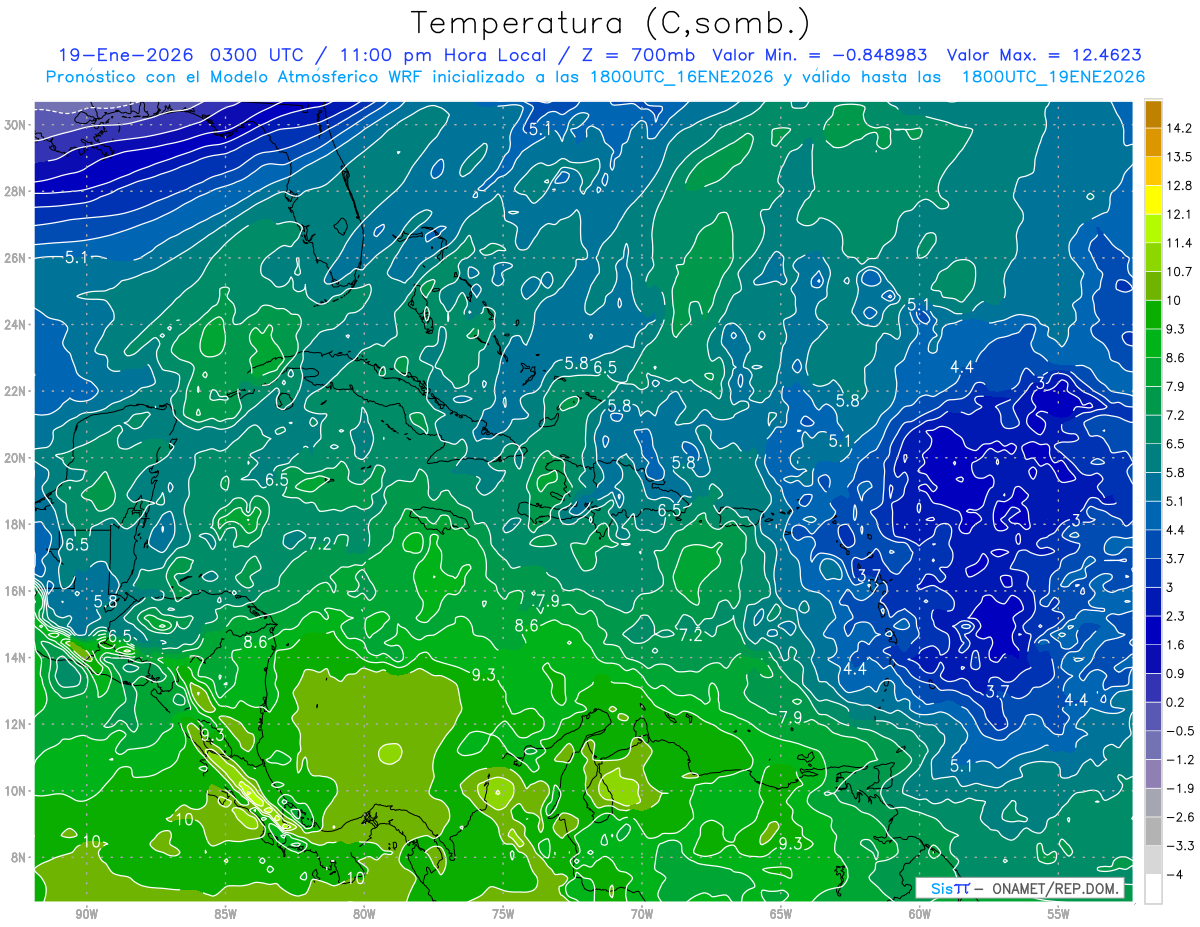Click the 'Valor Min. = -0.848983' text
Viewport: 1200px width, 927px height.
(x=819, y=55)
